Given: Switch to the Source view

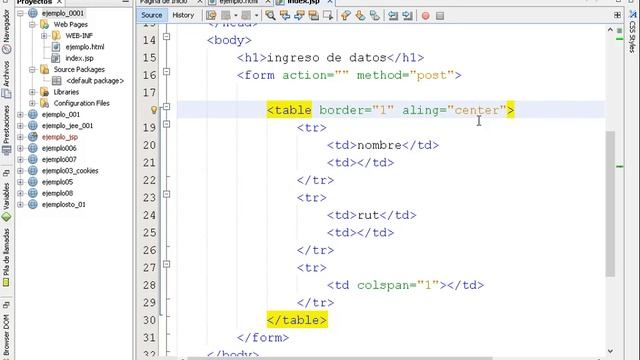Looking at the screenshot, I should tap(151, 15).
